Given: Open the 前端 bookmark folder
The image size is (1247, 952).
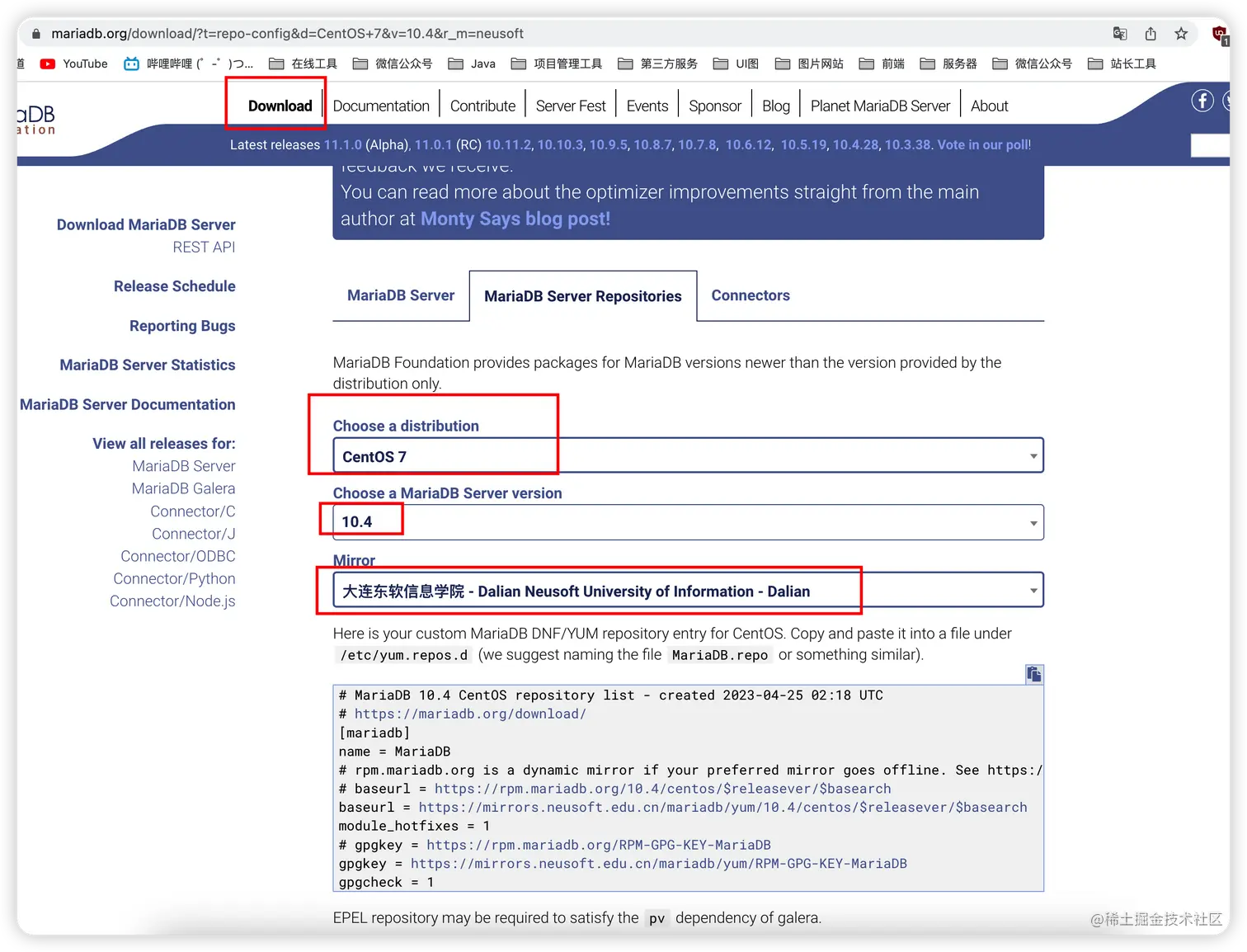Looking at the screenshot, I should tap(882, 64).
